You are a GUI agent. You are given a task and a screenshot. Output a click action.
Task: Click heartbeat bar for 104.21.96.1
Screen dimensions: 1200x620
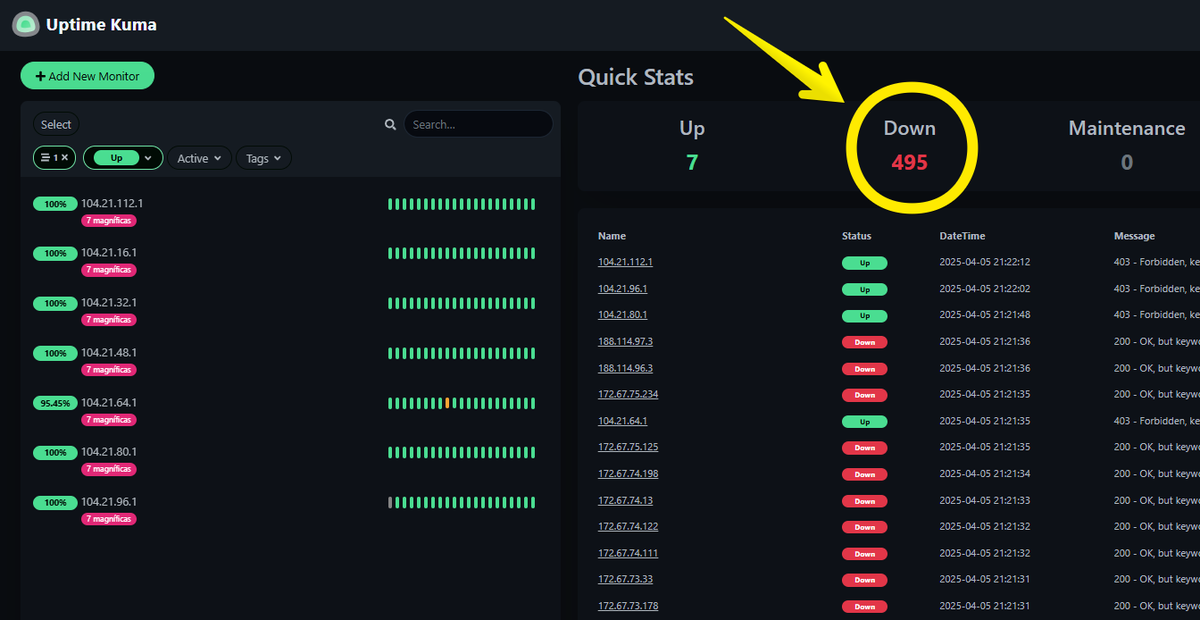pos(462,502)
